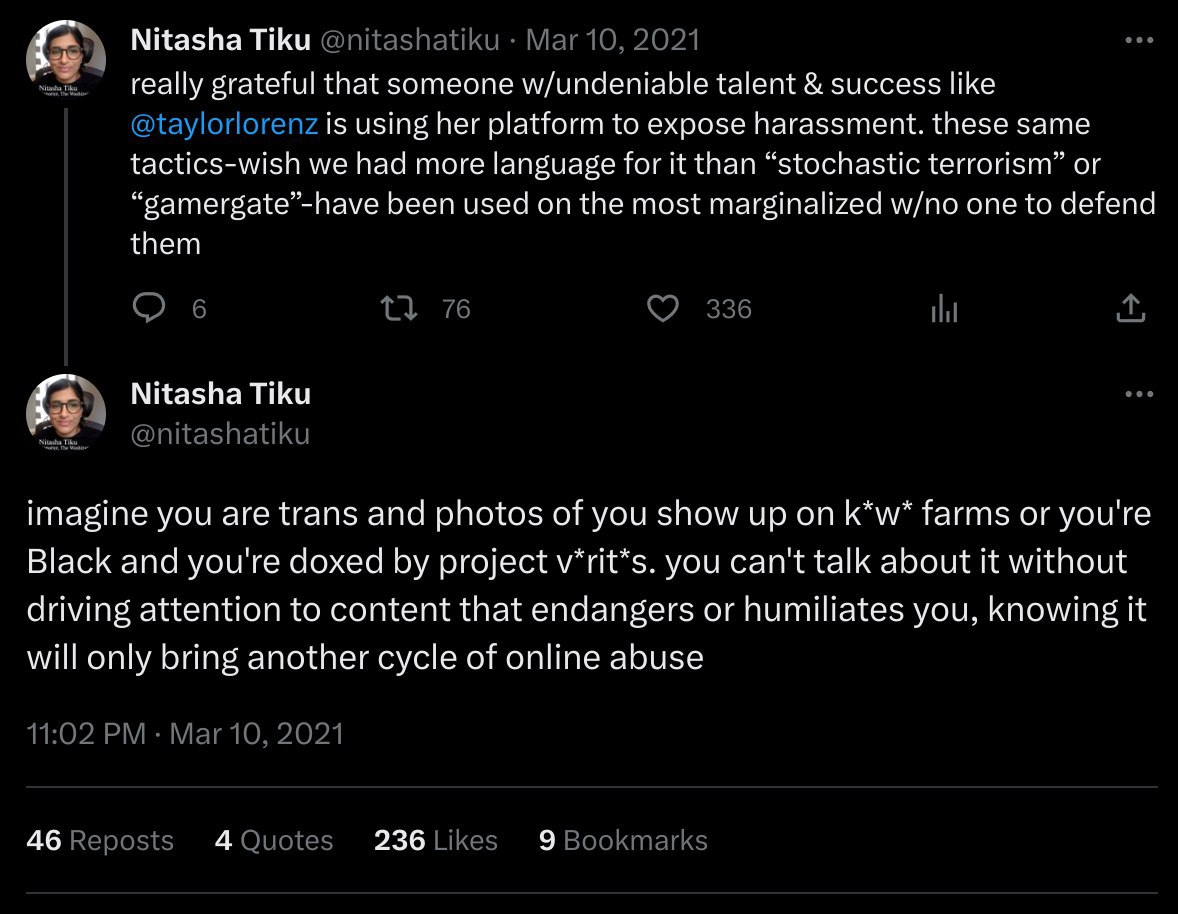Open more options on the first tweet

pos(1139,41)
